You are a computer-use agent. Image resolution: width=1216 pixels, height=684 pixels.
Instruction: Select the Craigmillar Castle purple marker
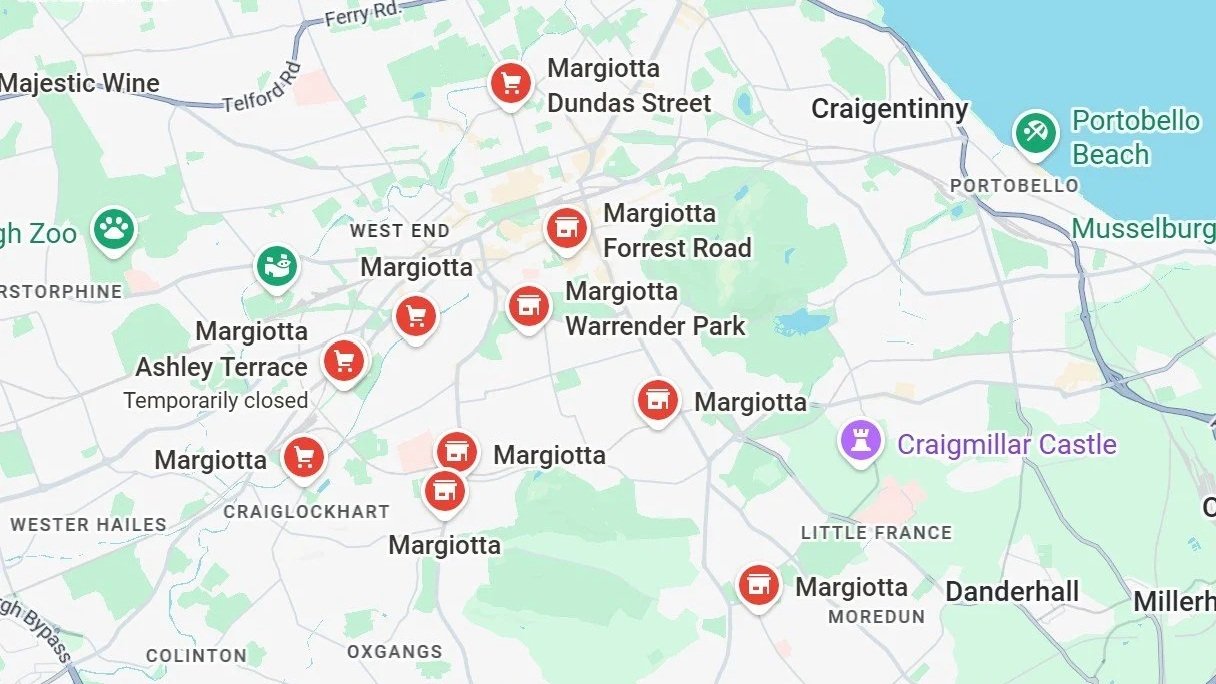pos(861,440)
